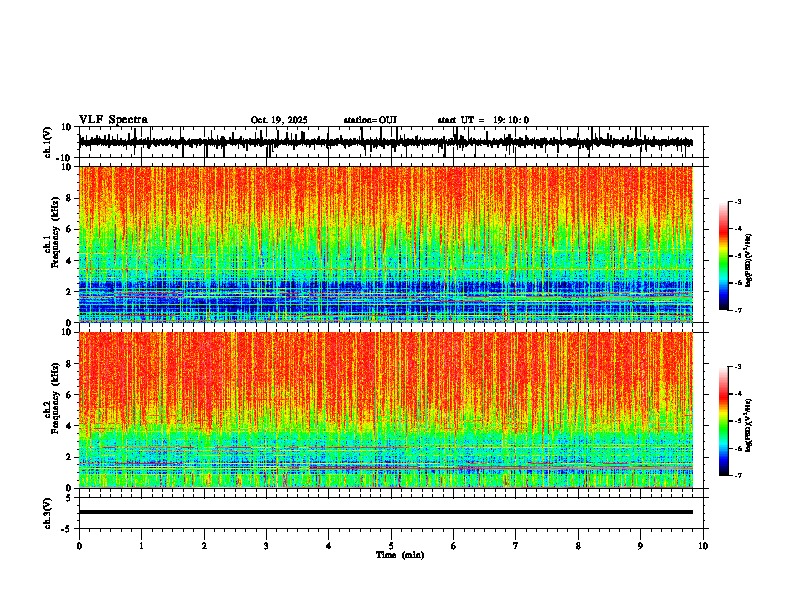Viewport: 792px width, 612px height.
Task: Click time axis tick label "3"
Action: click(266, 546)
